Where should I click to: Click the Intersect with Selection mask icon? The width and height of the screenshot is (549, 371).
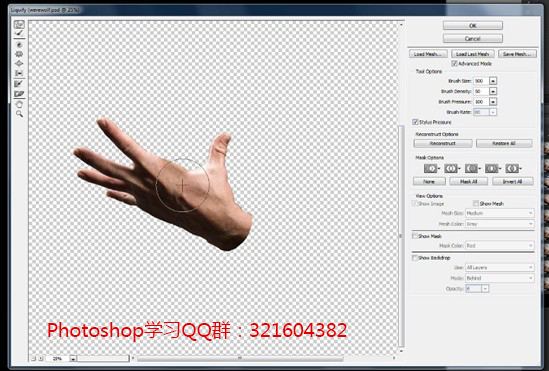tap(491, 169)
